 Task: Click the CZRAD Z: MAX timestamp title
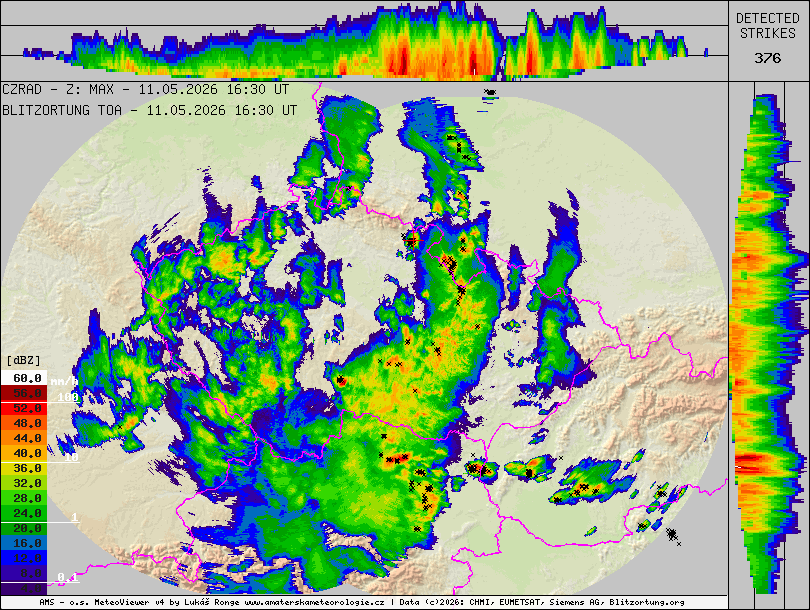[x=146, y=89]
